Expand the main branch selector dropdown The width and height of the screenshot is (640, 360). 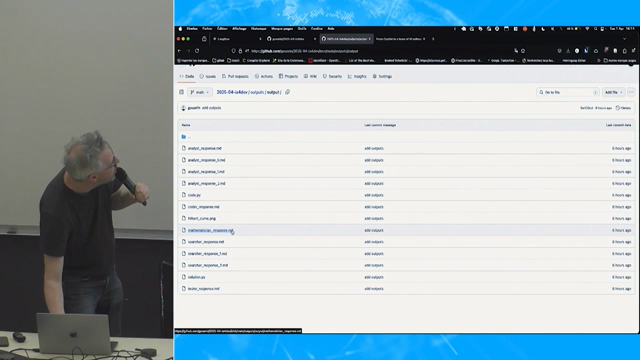coord(200,92)
